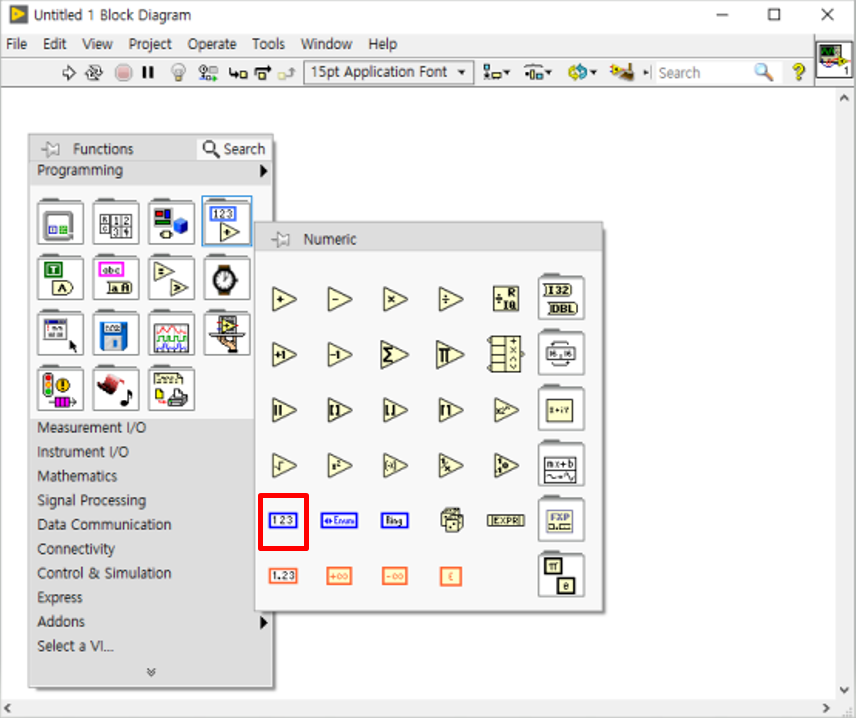This screenshot has width=856, height=718.
Task: Open the Operate menu
Action: pos(212,44)
